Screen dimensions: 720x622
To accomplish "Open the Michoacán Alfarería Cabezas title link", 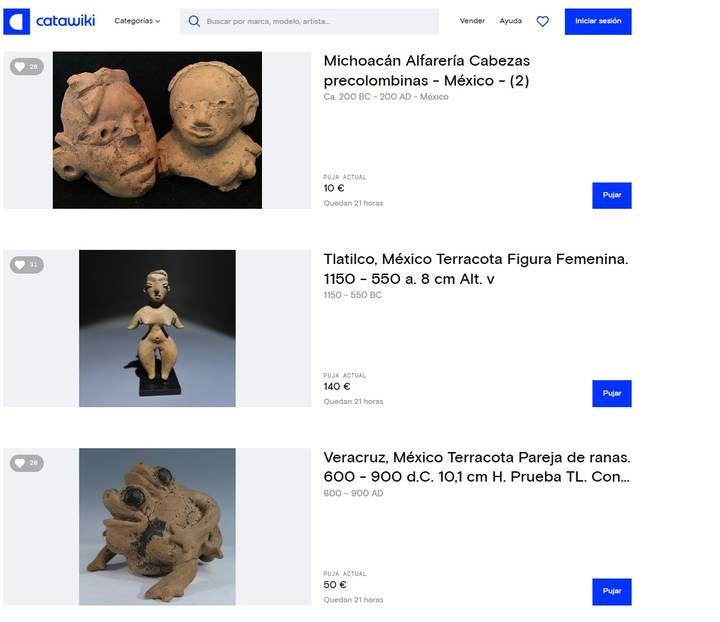I will tap(427, 71).
